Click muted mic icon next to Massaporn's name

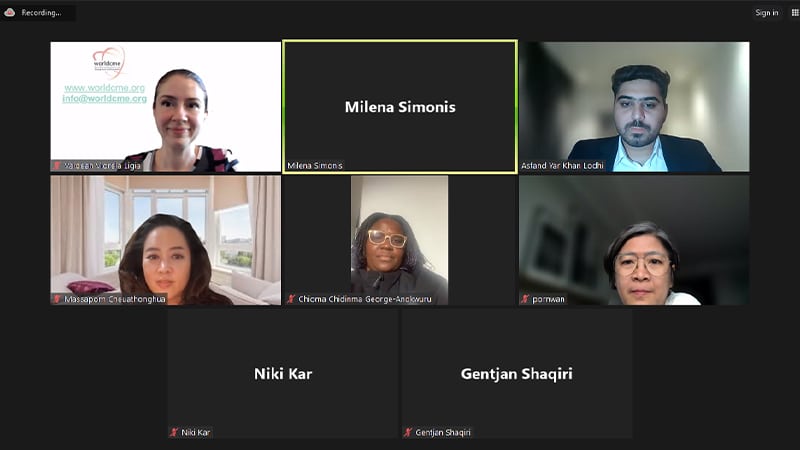57,299
